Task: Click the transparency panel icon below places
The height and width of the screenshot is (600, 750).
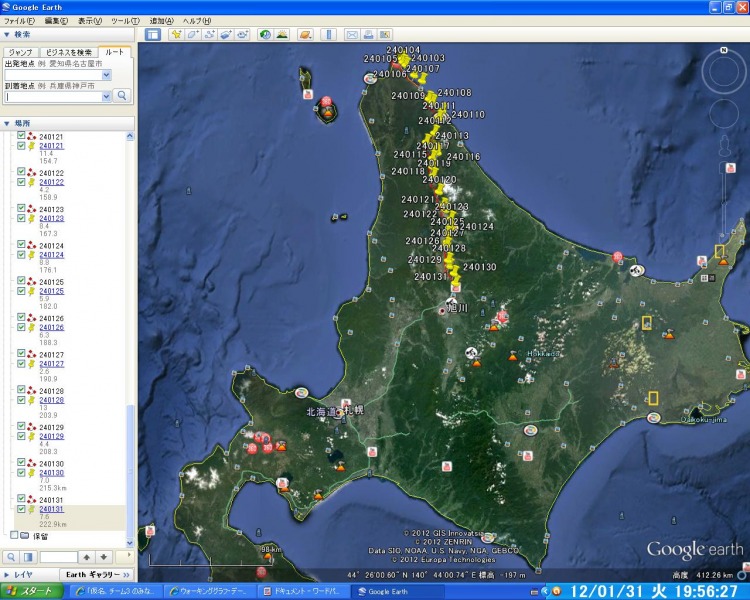Action: click(28, 557)
